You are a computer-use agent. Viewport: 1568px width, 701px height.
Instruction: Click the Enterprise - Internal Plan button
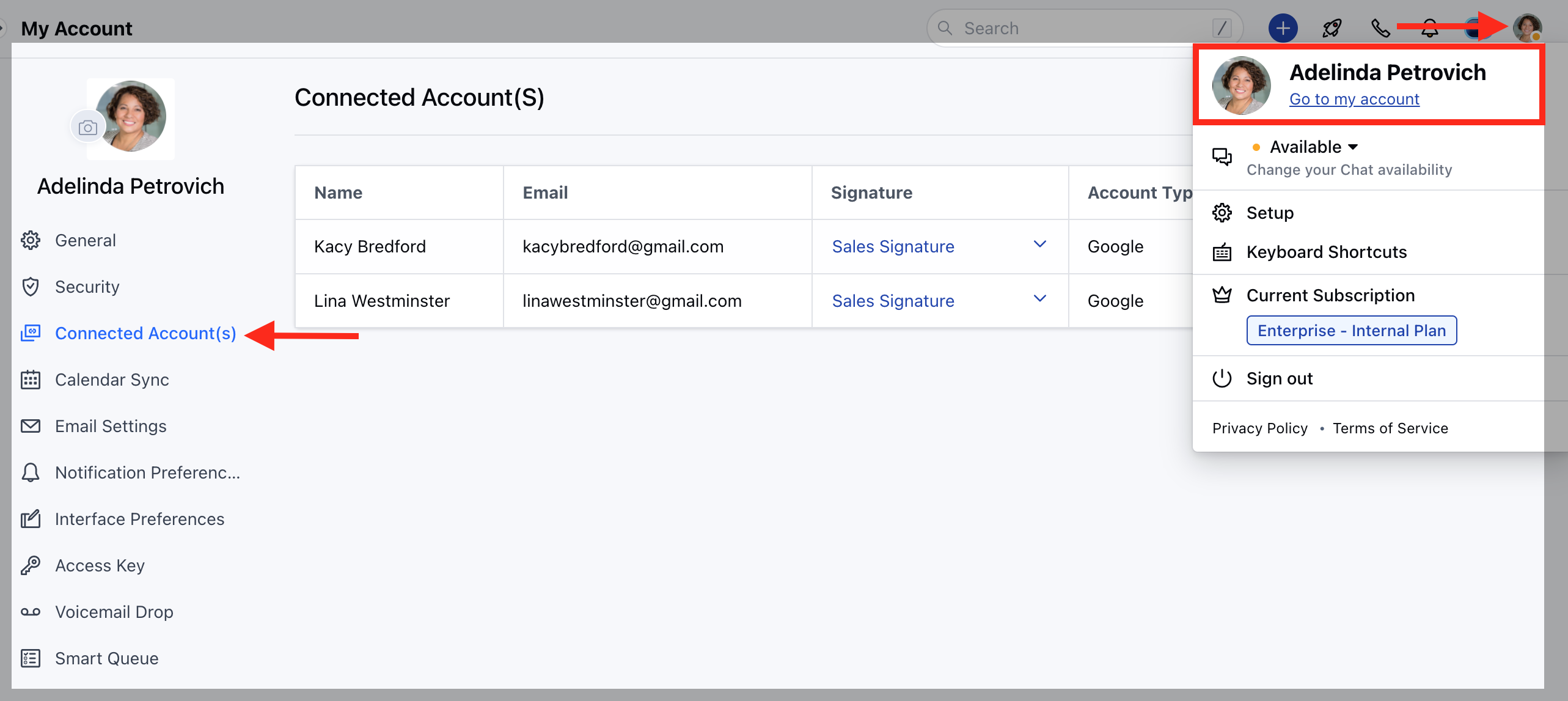(1352, 331)
